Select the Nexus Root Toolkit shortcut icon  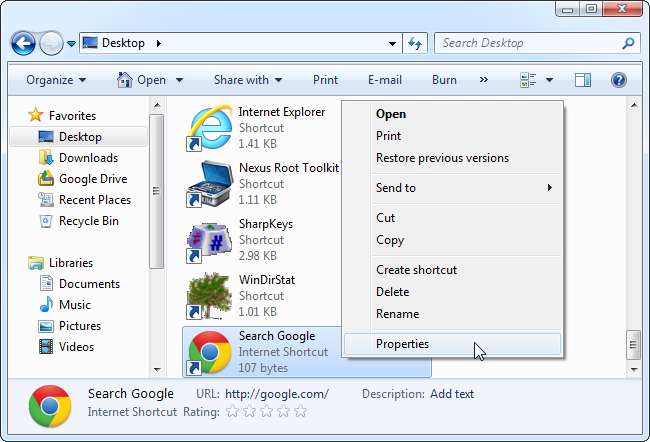point(210,184)
